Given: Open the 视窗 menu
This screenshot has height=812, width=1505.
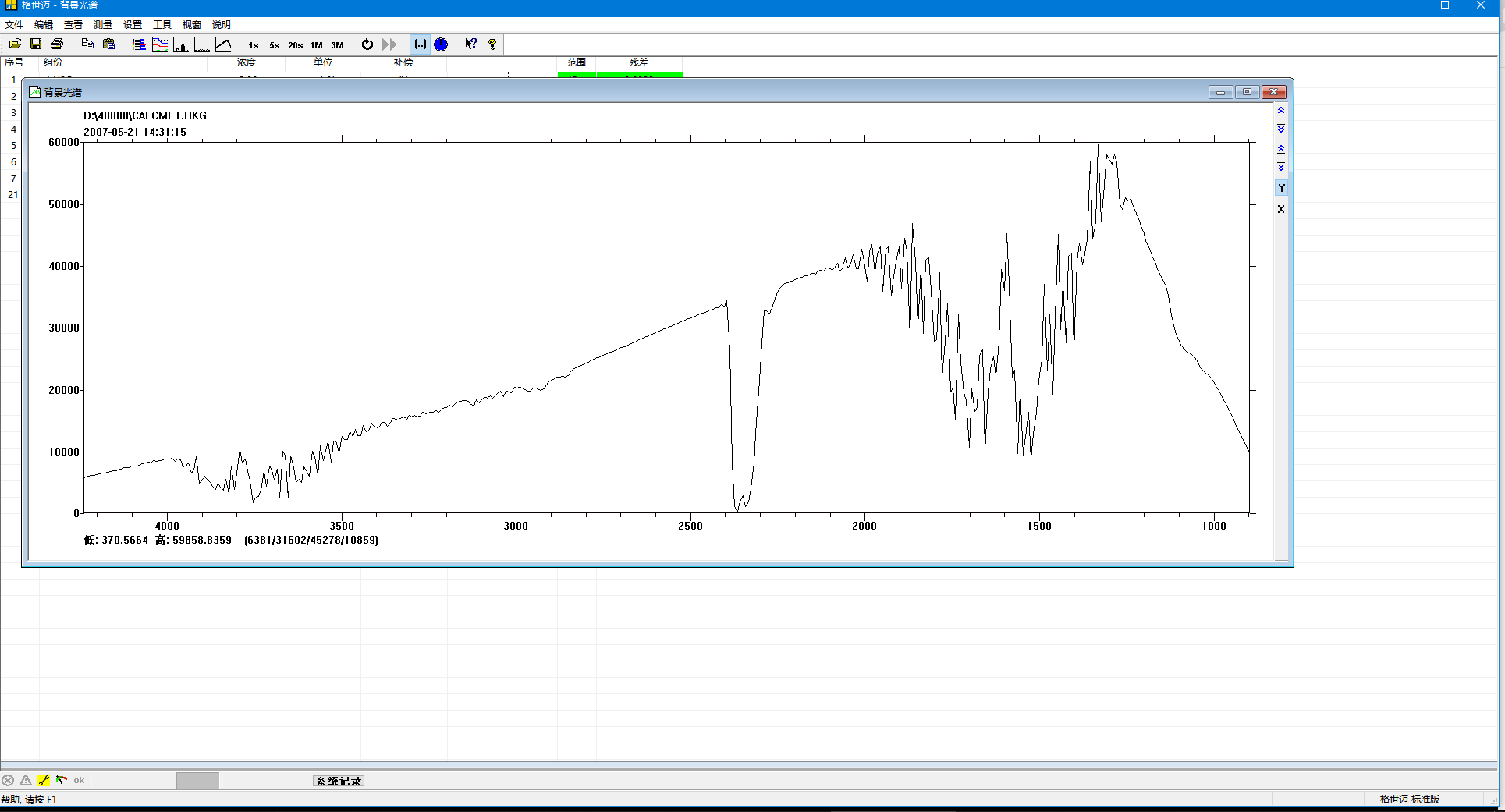Looking at the screenshot, I should pos(192,25).
